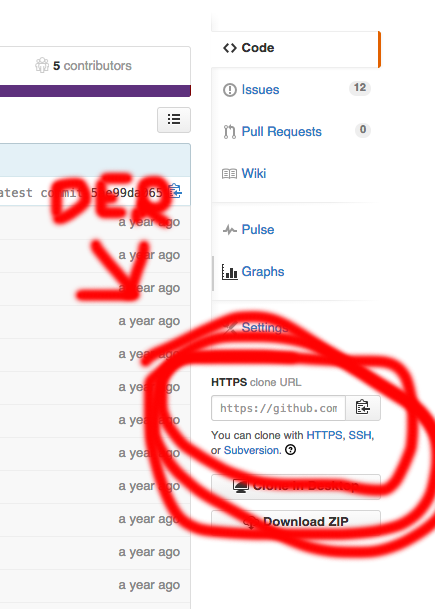The image size is (435, 609).
Task: Open the Pulse page
Action: (258, 230)
